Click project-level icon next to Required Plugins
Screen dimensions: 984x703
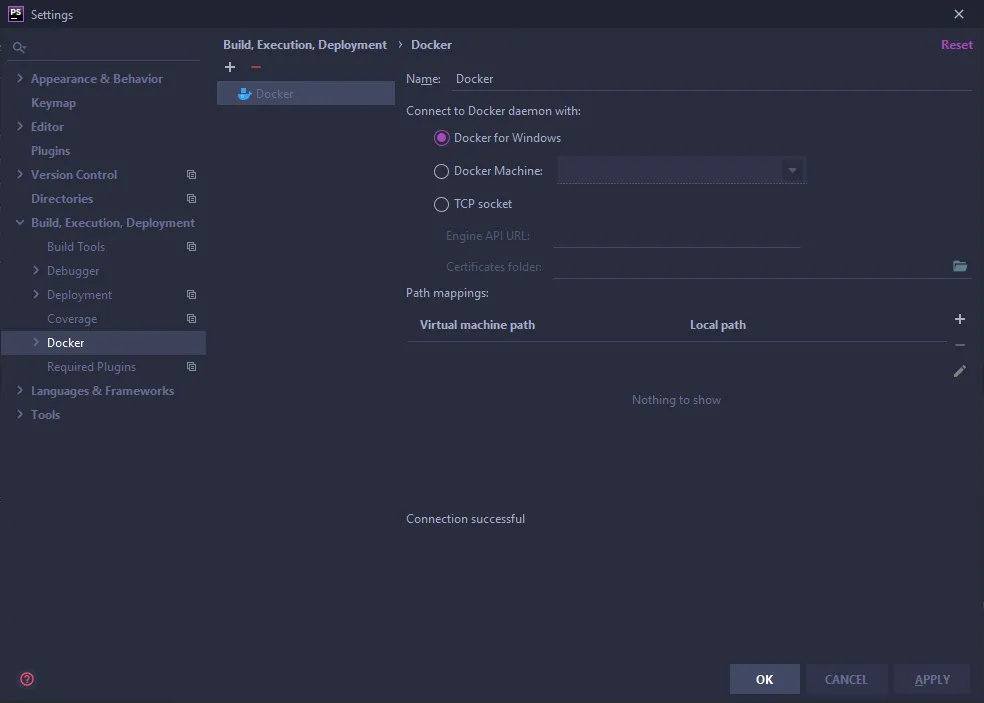click(x=191, y=367)
